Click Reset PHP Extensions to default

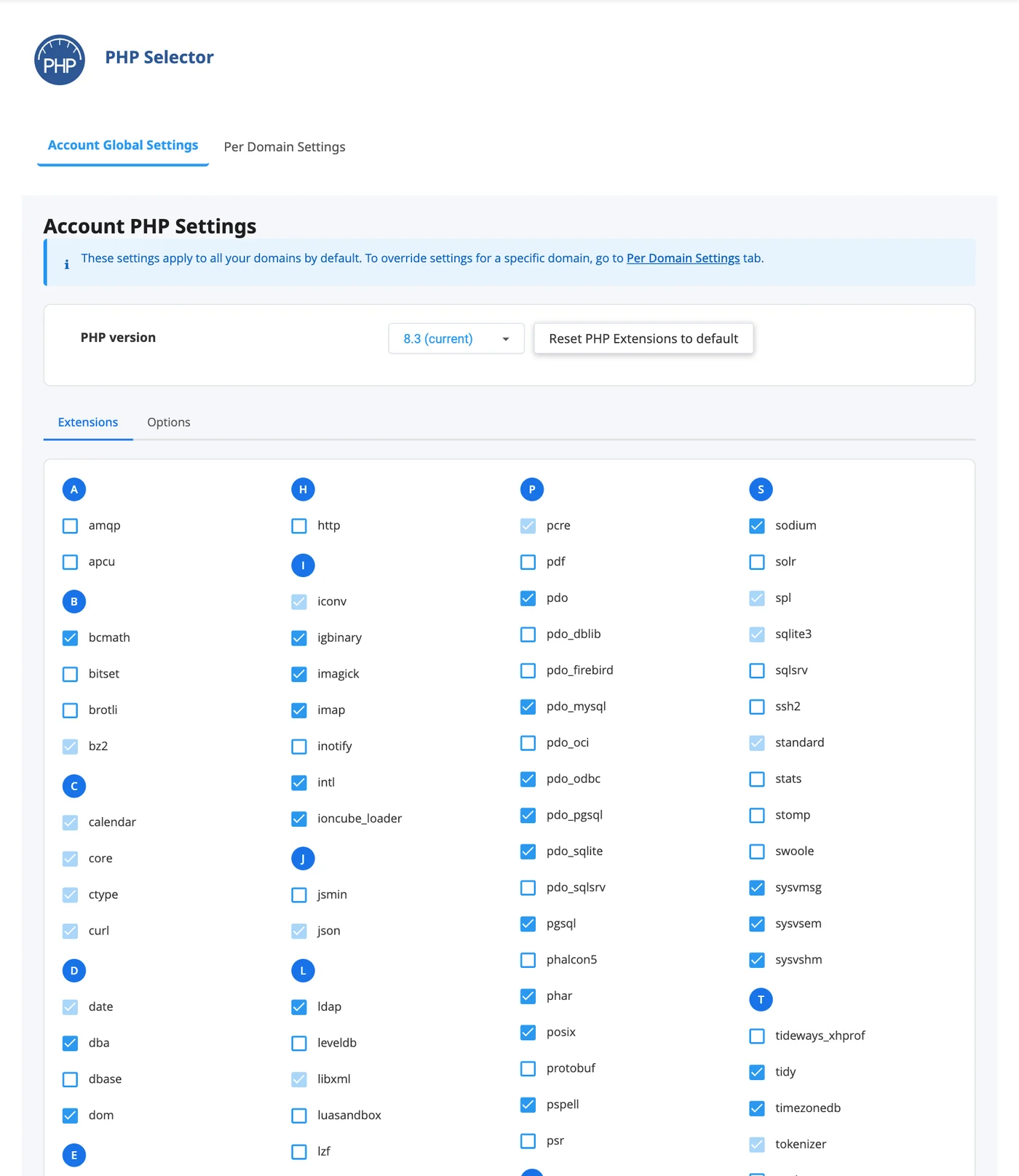point(643,339)
